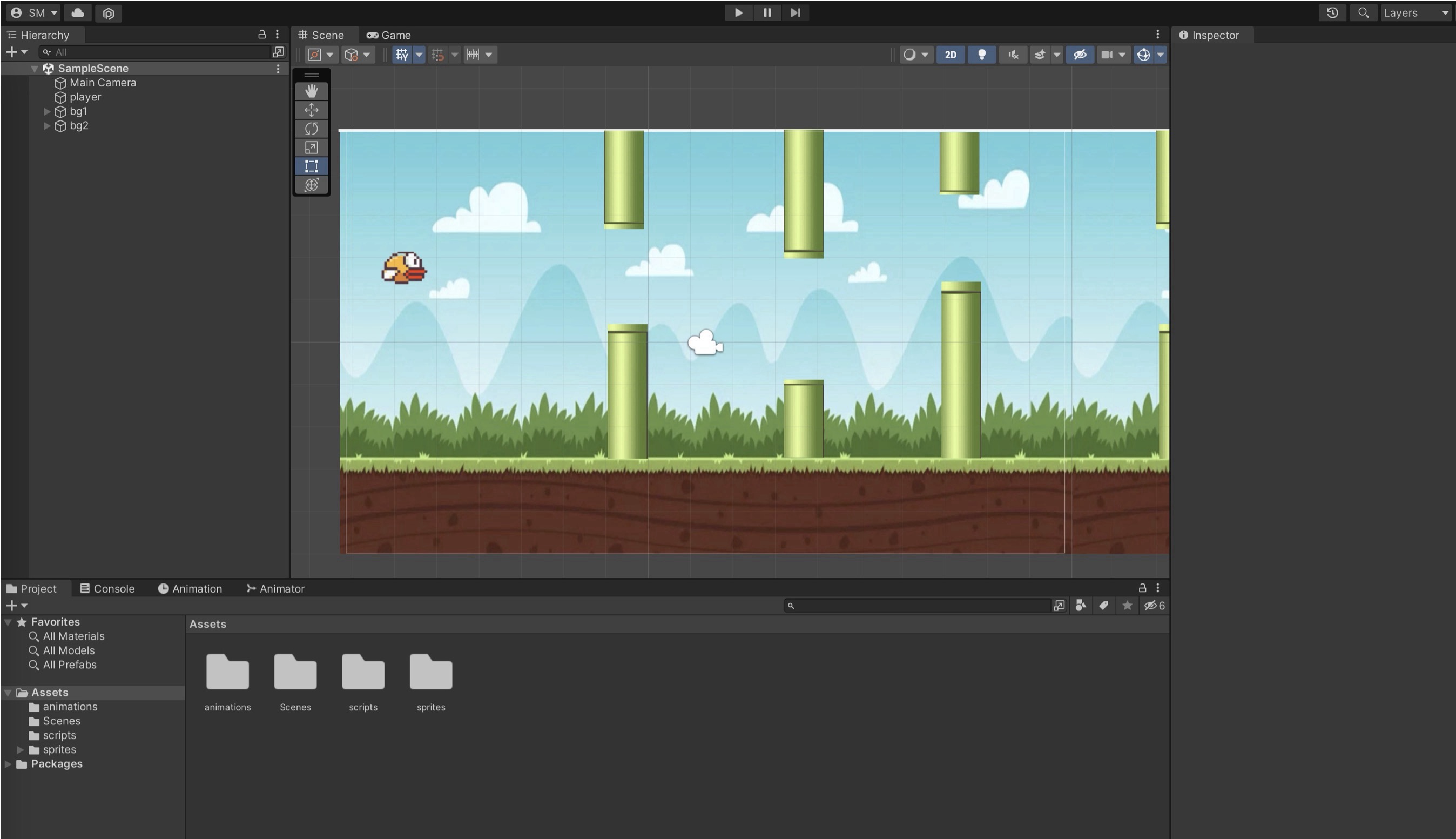The image size is (1456, 839).
Task: Select the Move tool
Action: coord(311,110)
